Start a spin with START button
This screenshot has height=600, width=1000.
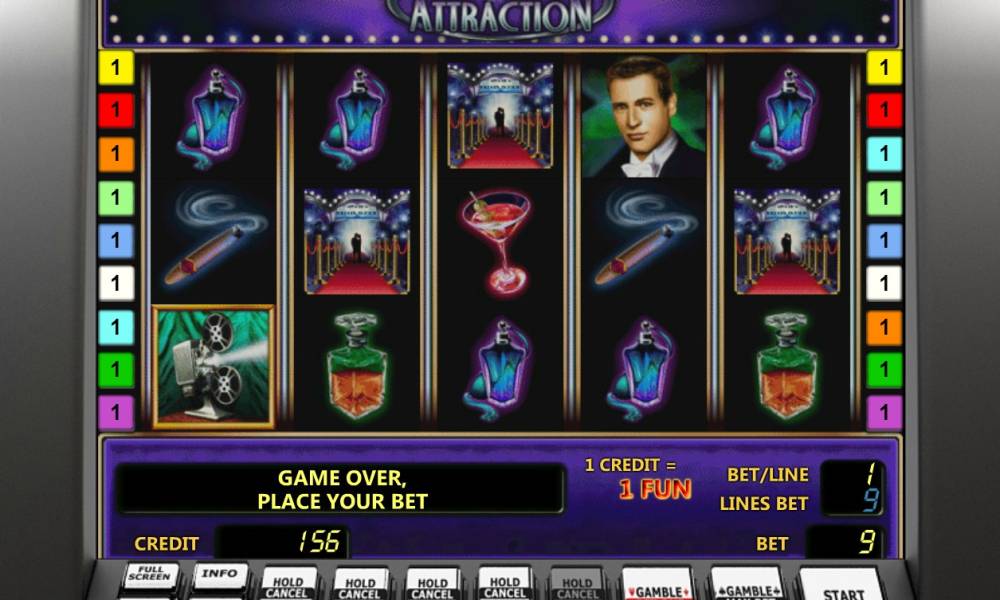(x=841, y=587)
